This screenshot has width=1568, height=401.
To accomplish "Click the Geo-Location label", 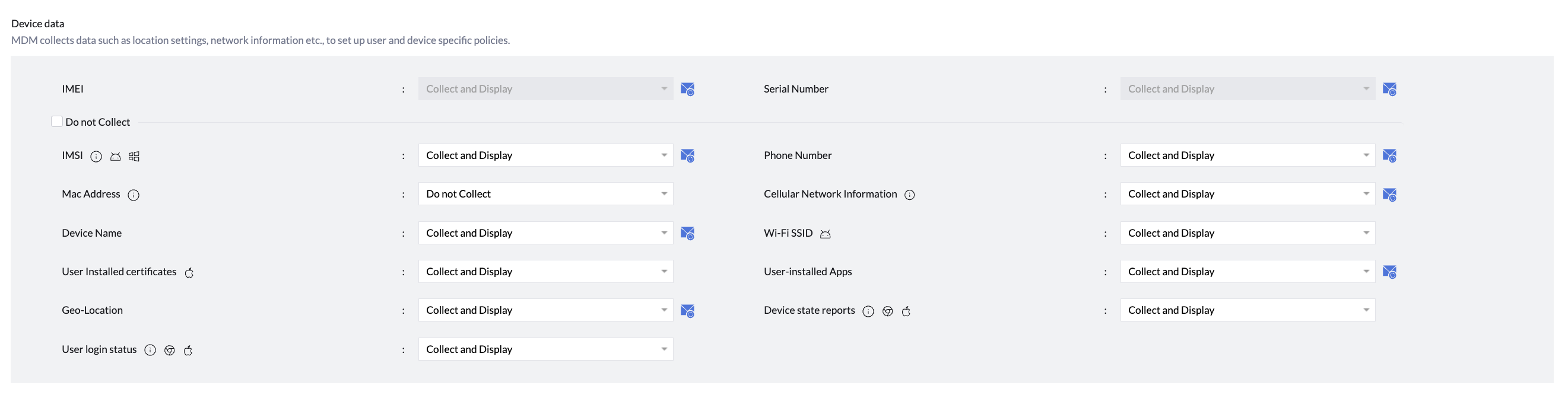I will click(x=92, y=310).
